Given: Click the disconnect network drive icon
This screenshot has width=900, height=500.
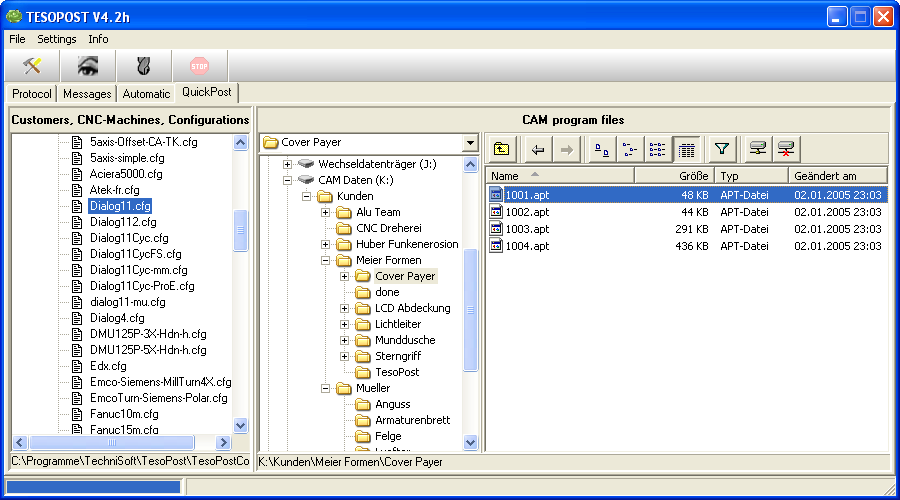Looking at the screenshot, I should tap(787, 149).
